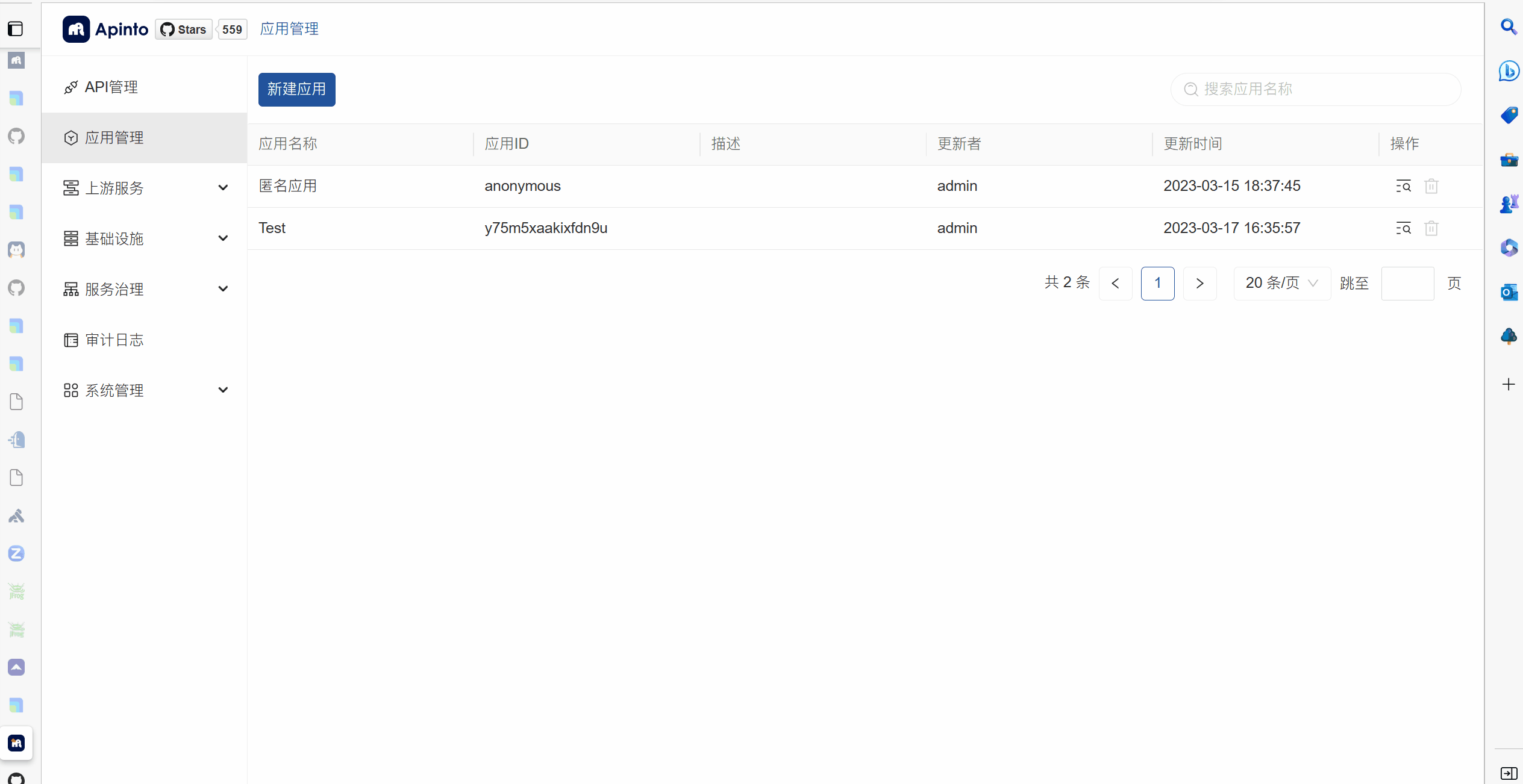This screenshot has width=1523, height=784.
Task: Click the delete trash icon for Test row
Action: pyautogui.click(x=1431, y=228)
